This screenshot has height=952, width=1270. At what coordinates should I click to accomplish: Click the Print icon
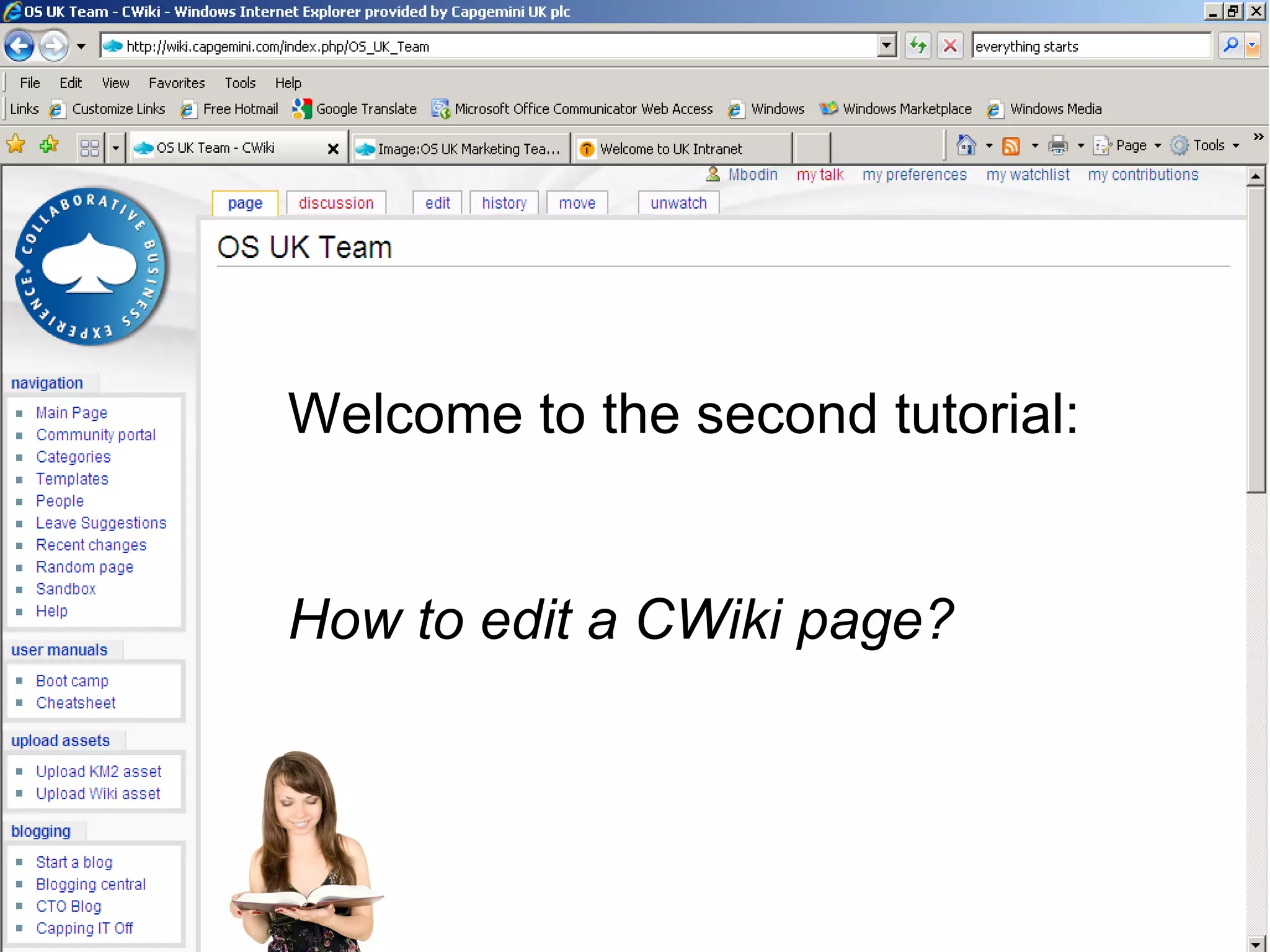pos(1058,146)
